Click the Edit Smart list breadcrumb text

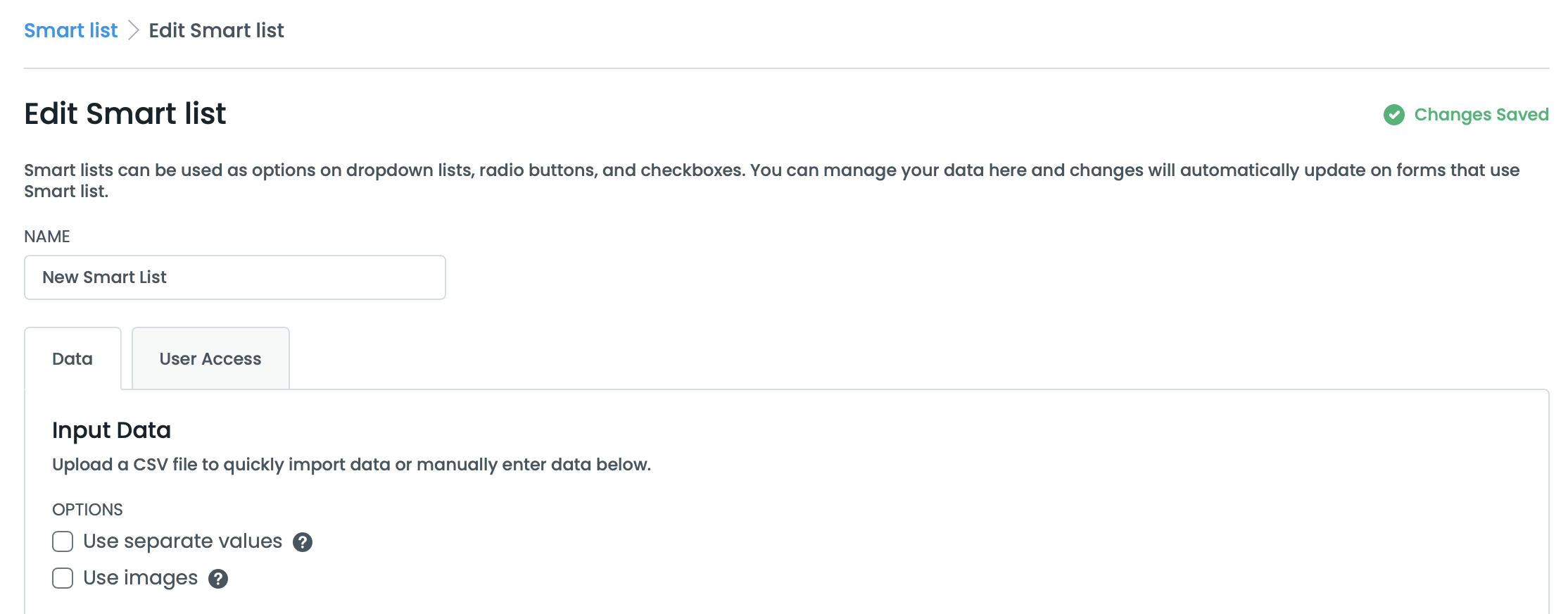pyautogui.click(x=216, y=30)
